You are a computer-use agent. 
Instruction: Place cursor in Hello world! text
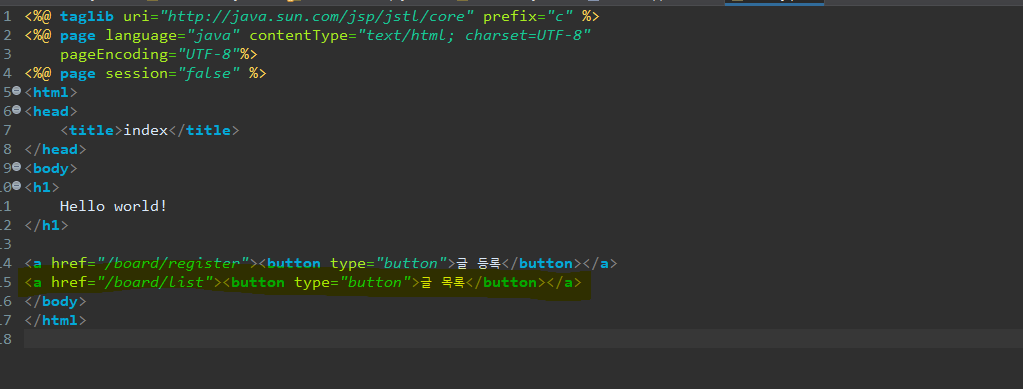click(114, 206)
